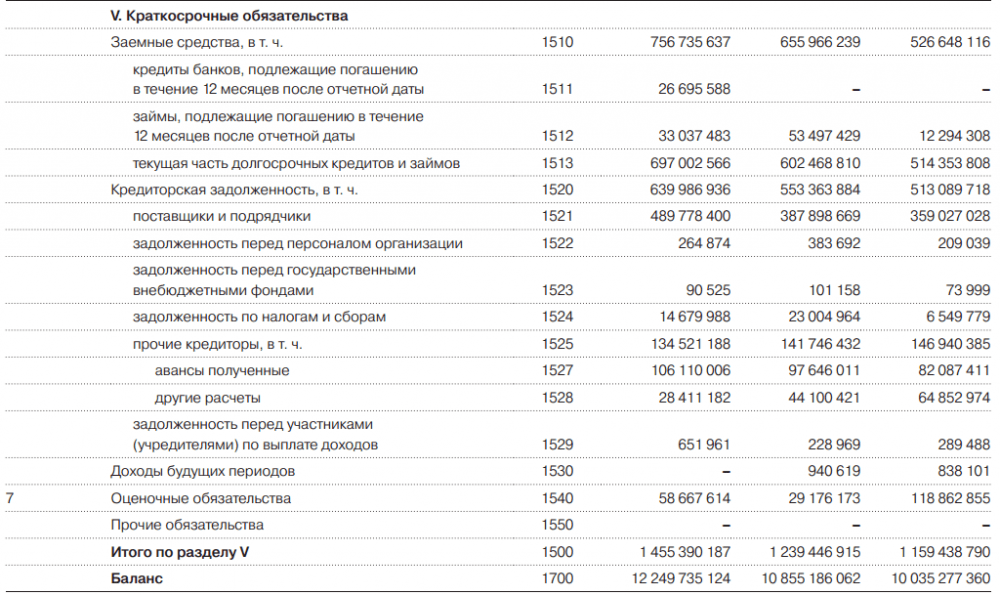This screenshot has height=595, width=1000.
Task: Click the section heading 'V. Краткосрочные обязательства'
Action: (x=229, y=16)
